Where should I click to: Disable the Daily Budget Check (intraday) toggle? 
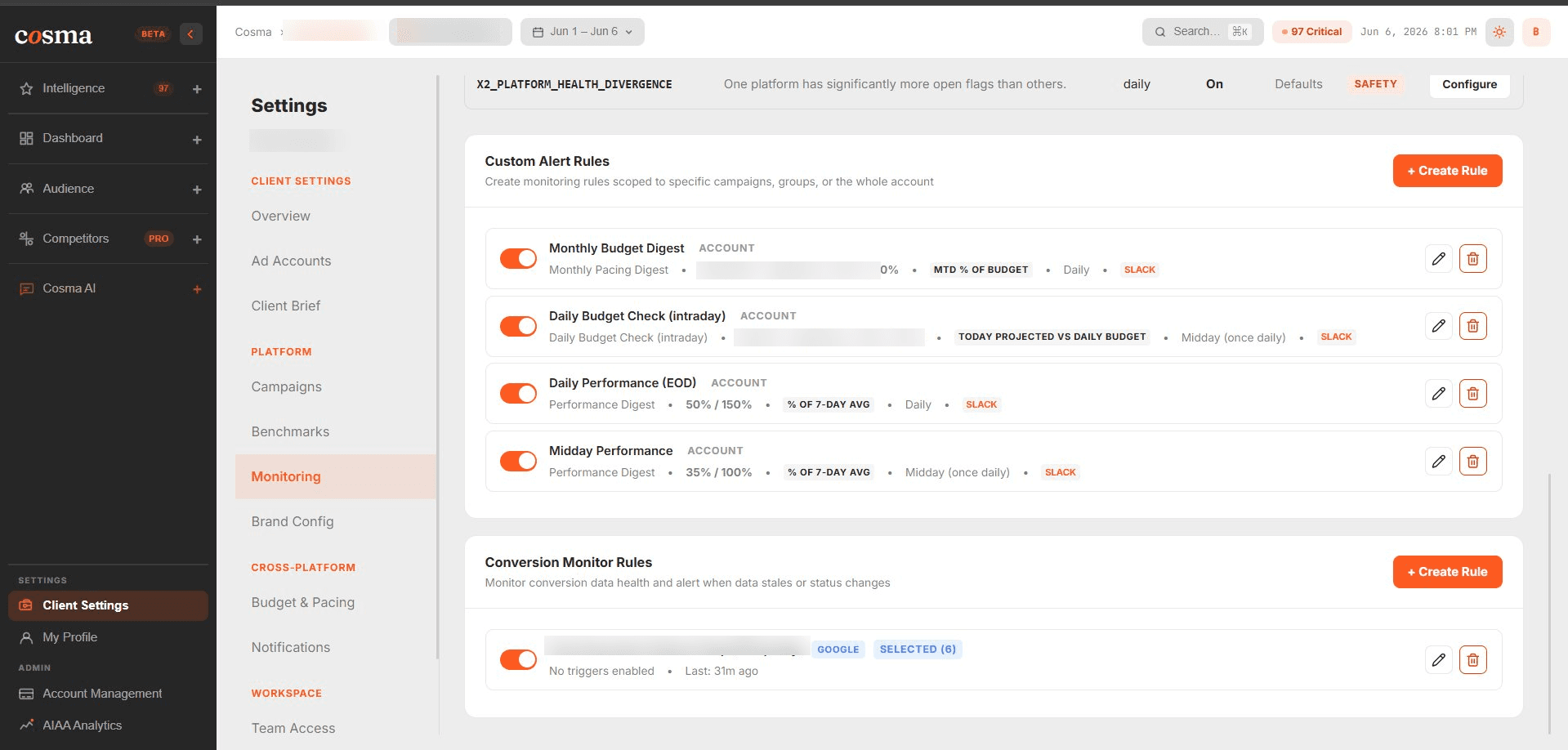tap(518, 326)
